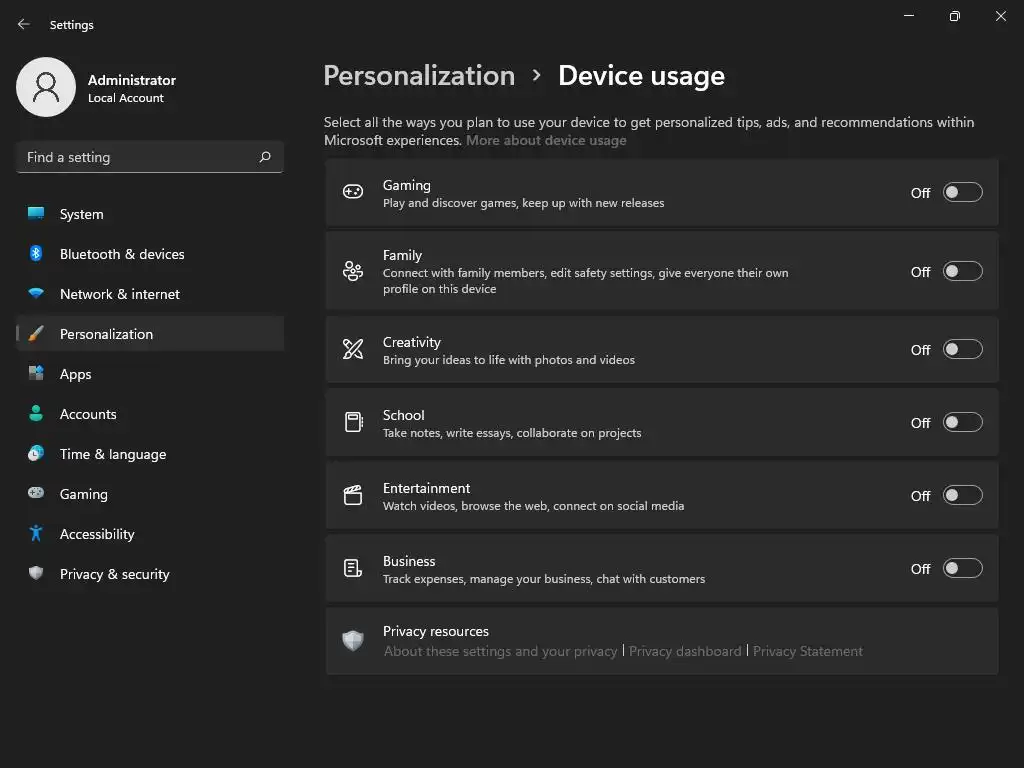Turn on the Family toggle

click(962, 271)
